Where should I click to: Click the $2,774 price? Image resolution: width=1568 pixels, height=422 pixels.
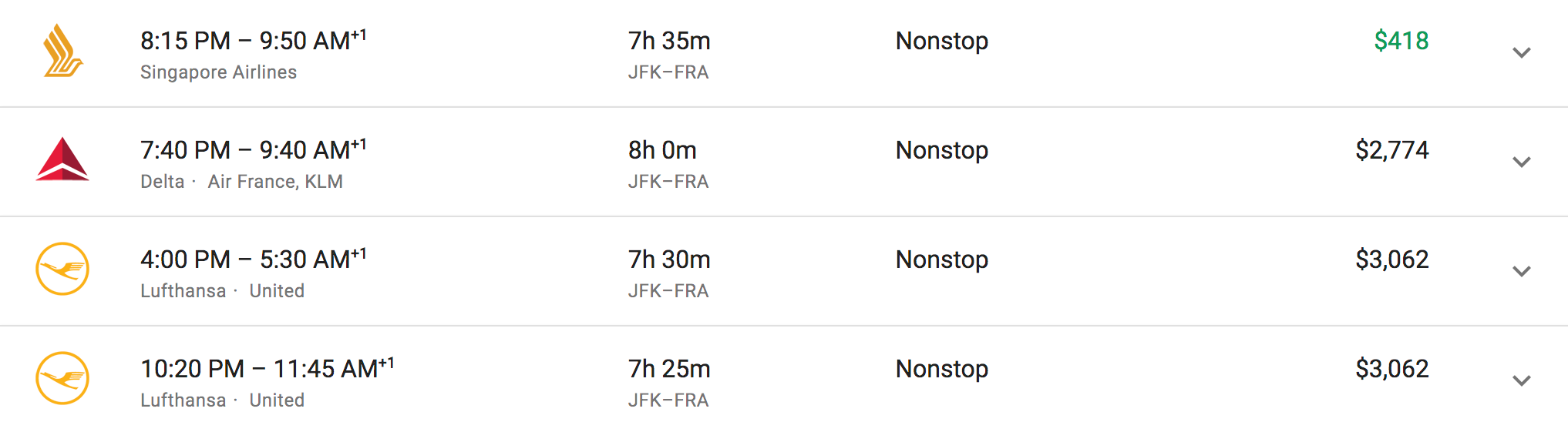[x=1391, y=149]
